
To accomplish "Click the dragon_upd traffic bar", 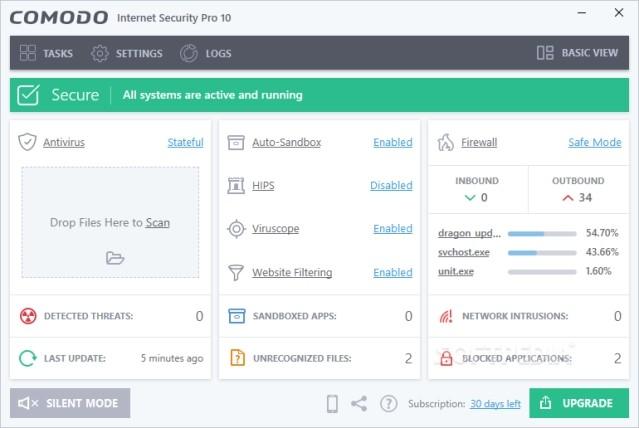I will [x=542, y=234].
